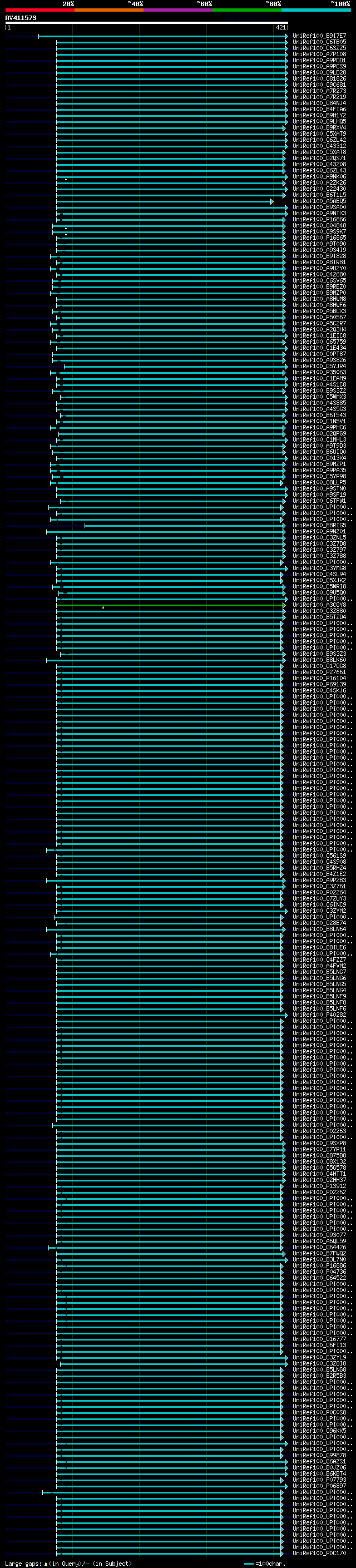
Task: Select the UniRef100_P50567 label
Action: [319, 317]
